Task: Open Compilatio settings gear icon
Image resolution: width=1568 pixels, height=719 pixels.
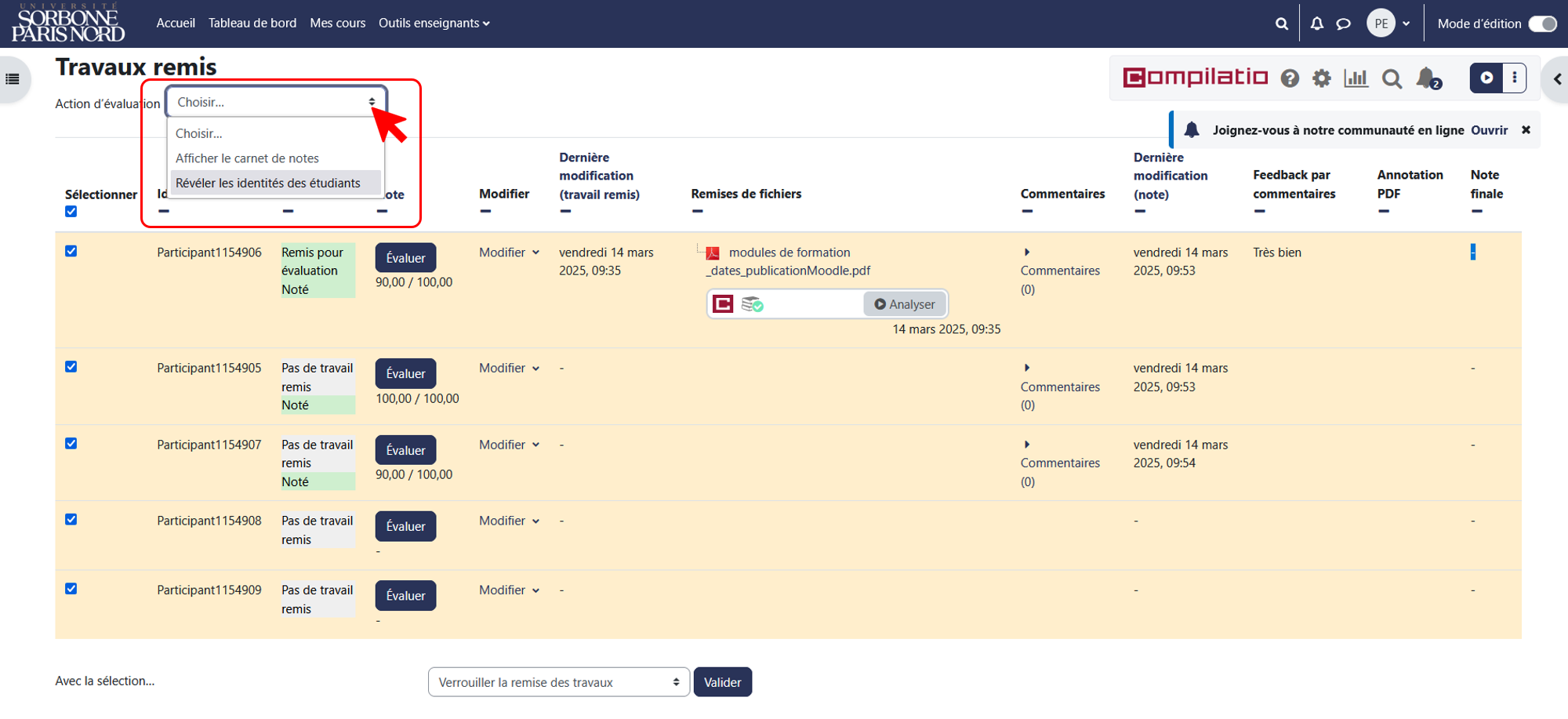Action: [x=1322, y=78]
